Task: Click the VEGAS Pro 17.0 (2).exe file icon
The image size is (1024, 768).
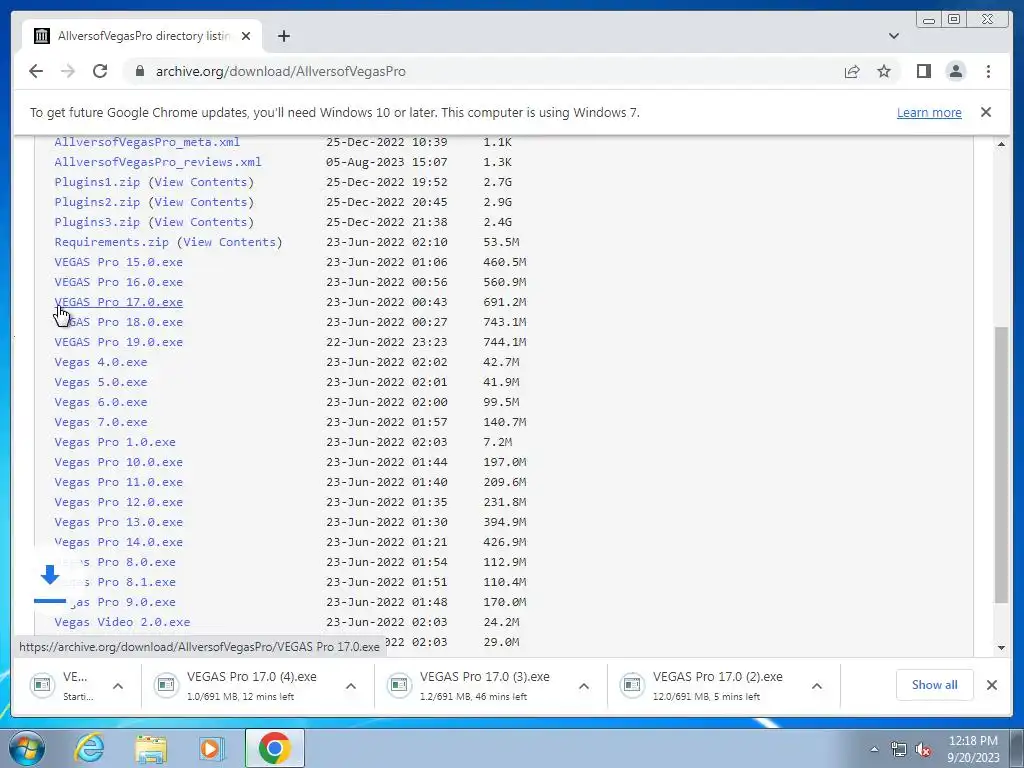Action: coord(632,684)
